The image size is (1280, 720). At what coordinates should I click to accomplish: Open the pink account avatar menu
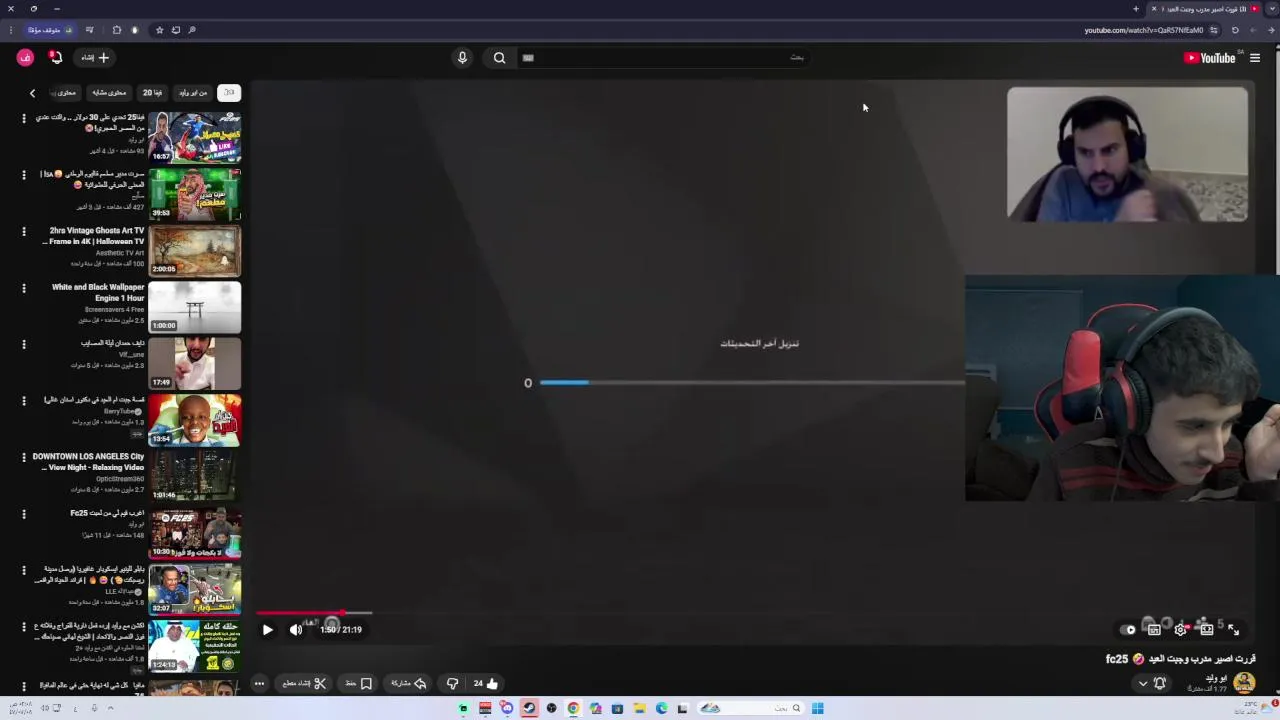(25, 58)
